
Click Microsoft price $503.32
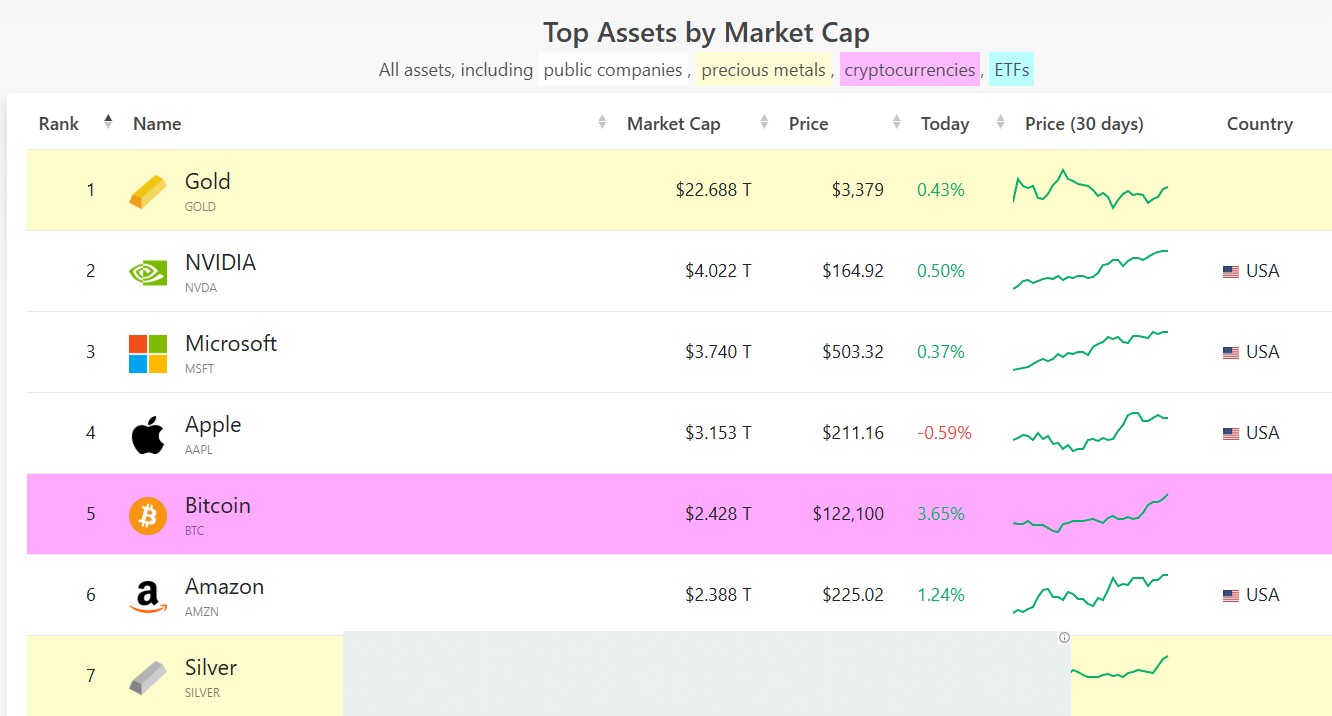[x=853, y=352]
